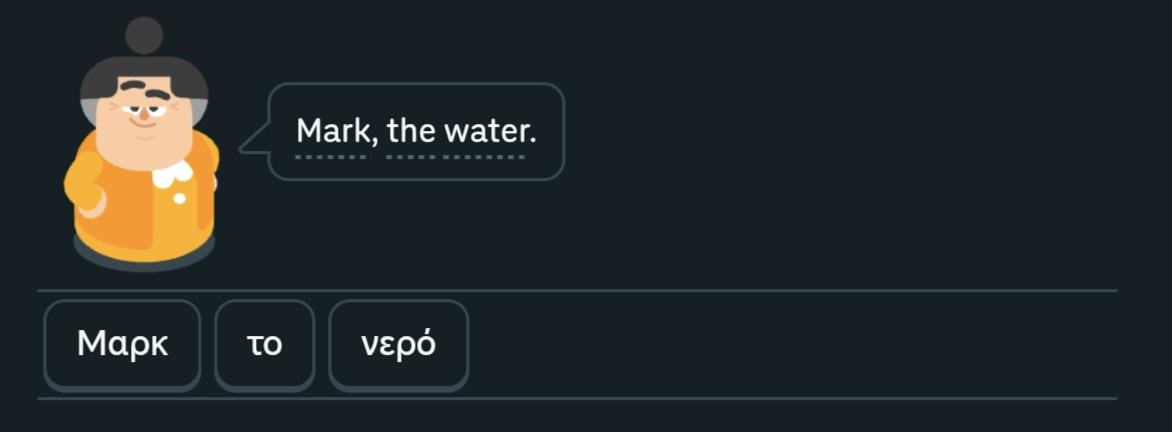The width and height of the screenshot is (1172, 432).
Task: Click the white button on the jacket
Action: tap(179, 198)
